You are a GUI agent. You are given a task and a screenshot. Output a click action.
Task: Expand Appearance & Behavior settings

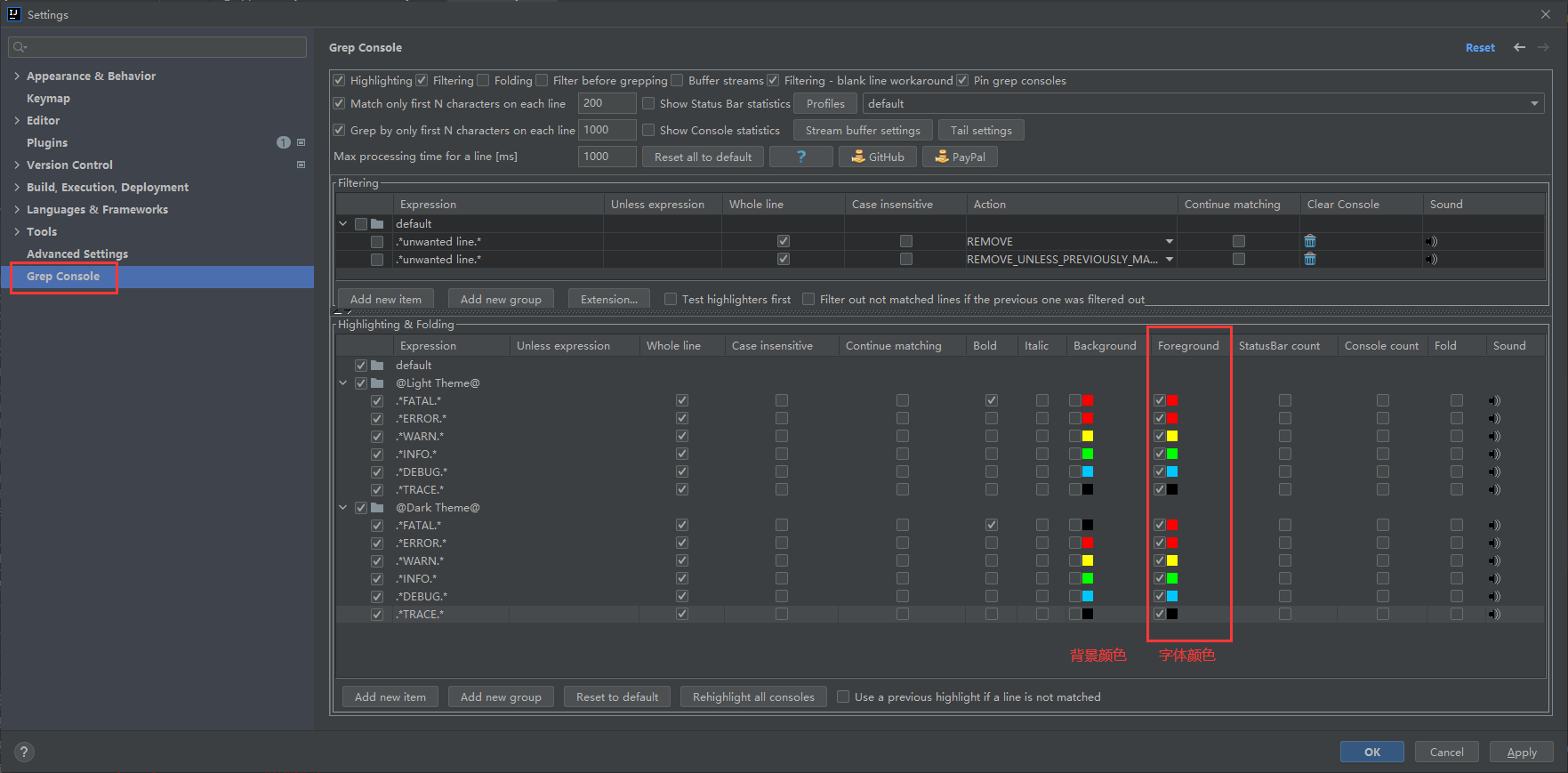point(17,76)
